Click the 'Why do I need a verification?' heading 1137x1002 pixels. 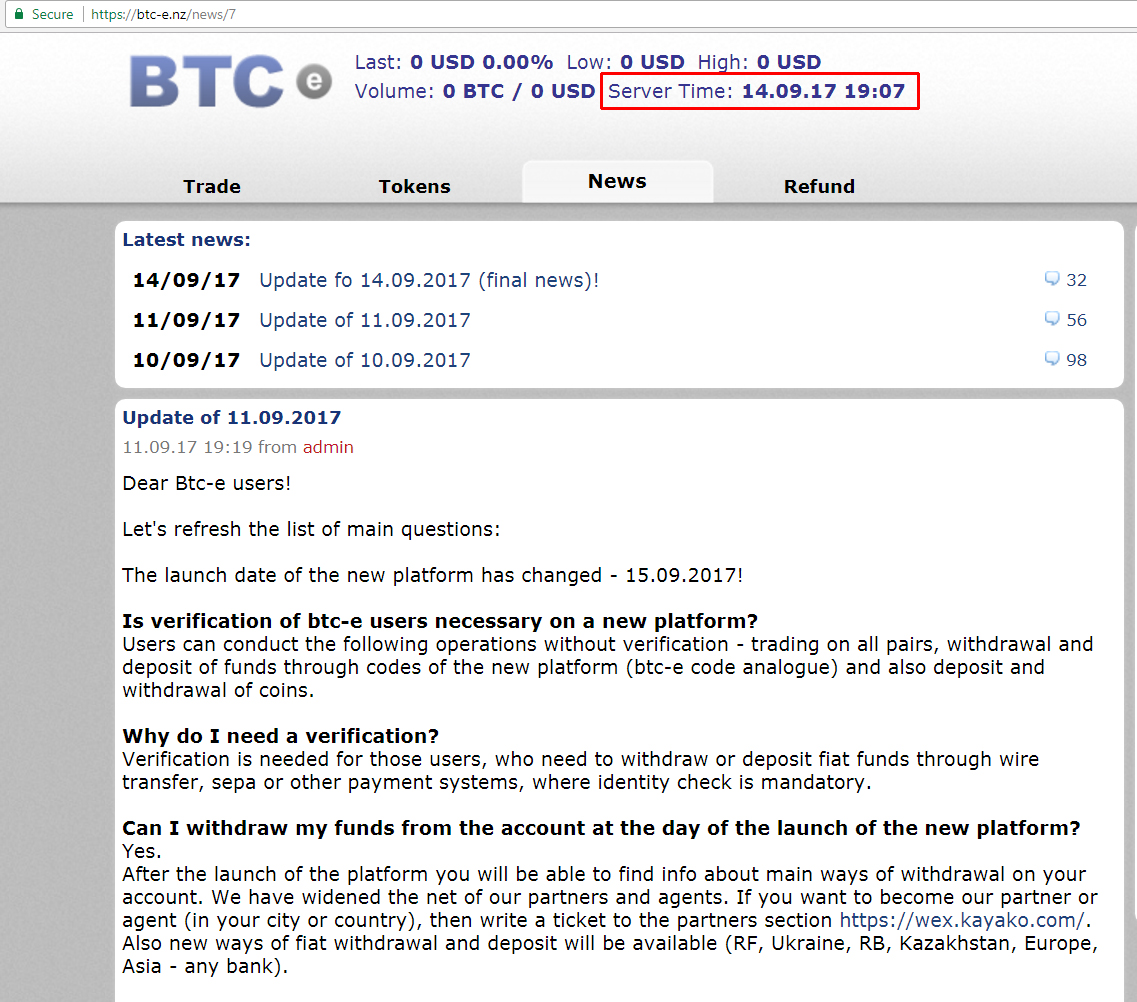pos(281,736)
